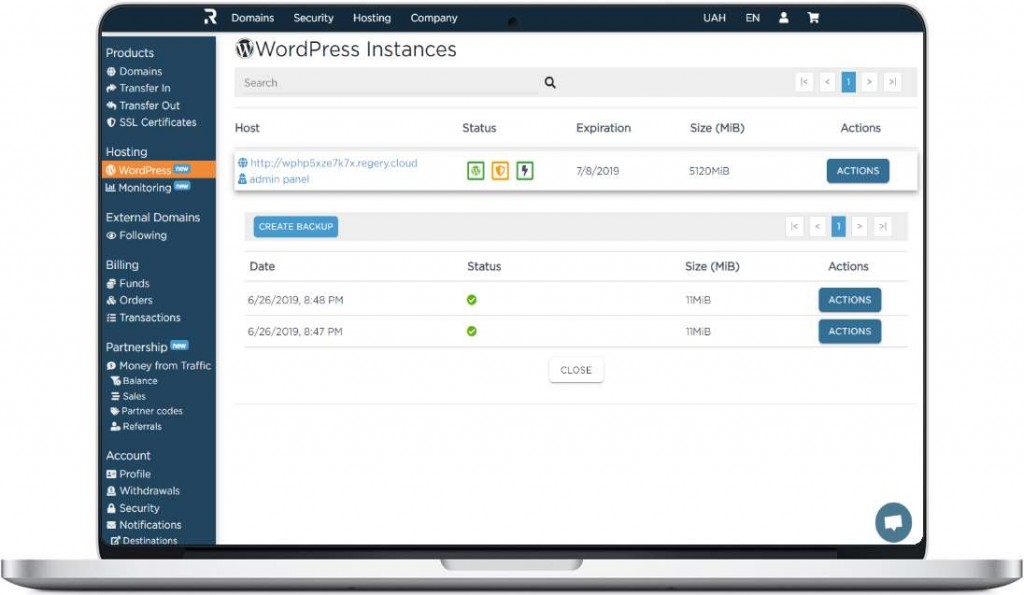Open Following under External Domains
The width and height of the screenshot is (1024, 595).
point(136,235)
